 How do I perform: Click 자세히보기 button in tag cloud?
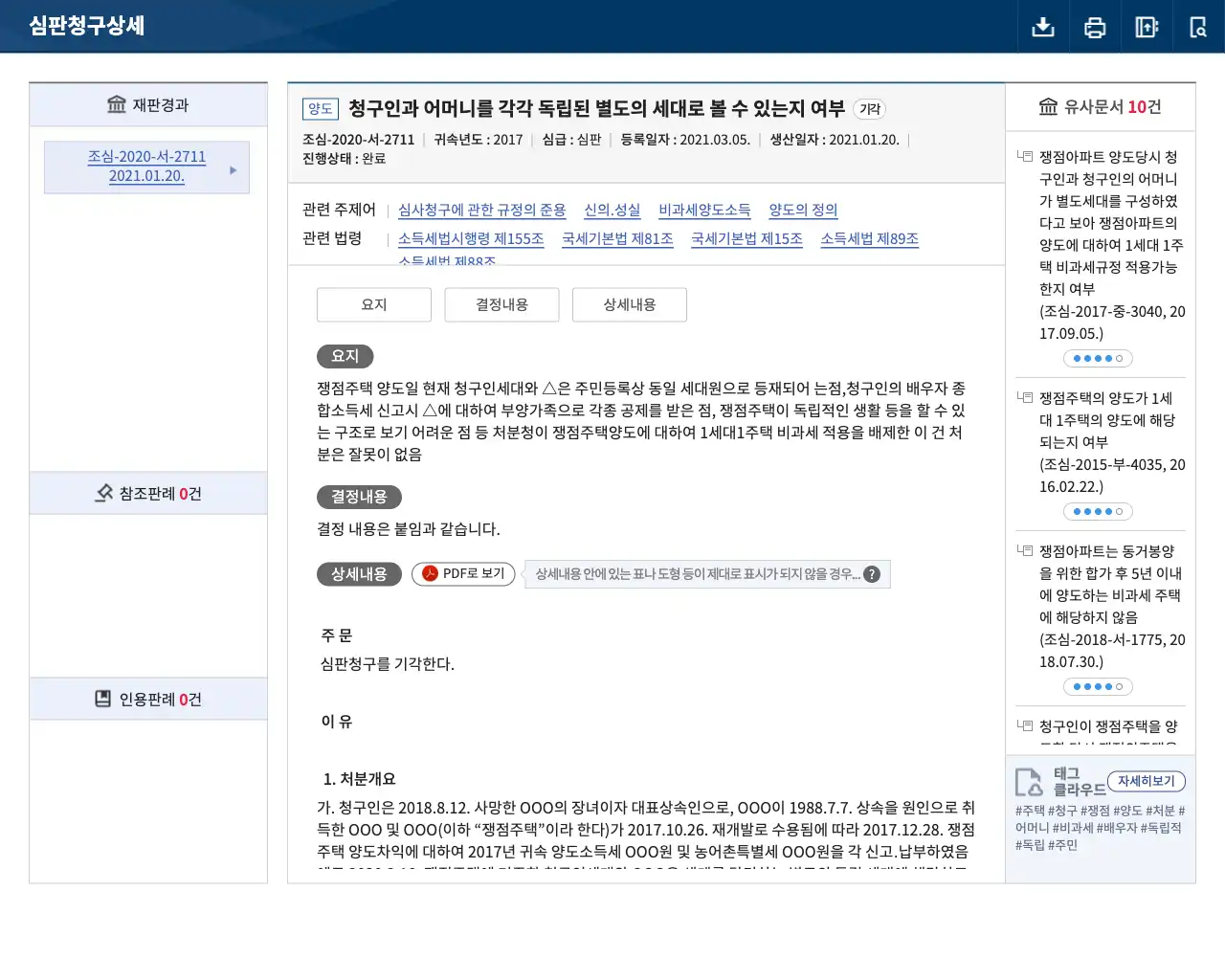coord(1146,781)
